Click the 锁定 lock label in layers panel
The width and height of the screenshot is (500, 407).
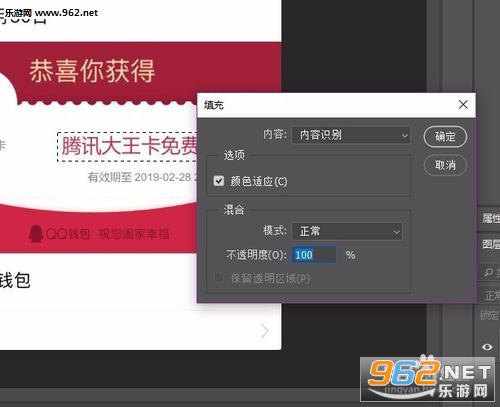coord(489,315)
